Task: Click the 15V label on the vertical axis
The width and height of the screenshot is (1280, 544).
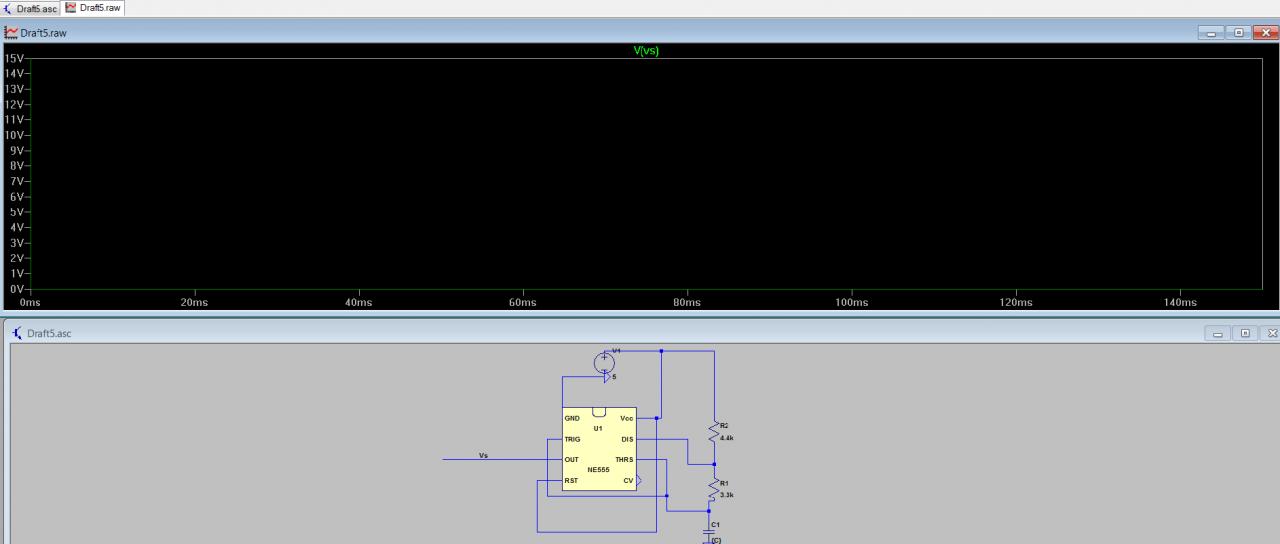Action: (14, 58)
